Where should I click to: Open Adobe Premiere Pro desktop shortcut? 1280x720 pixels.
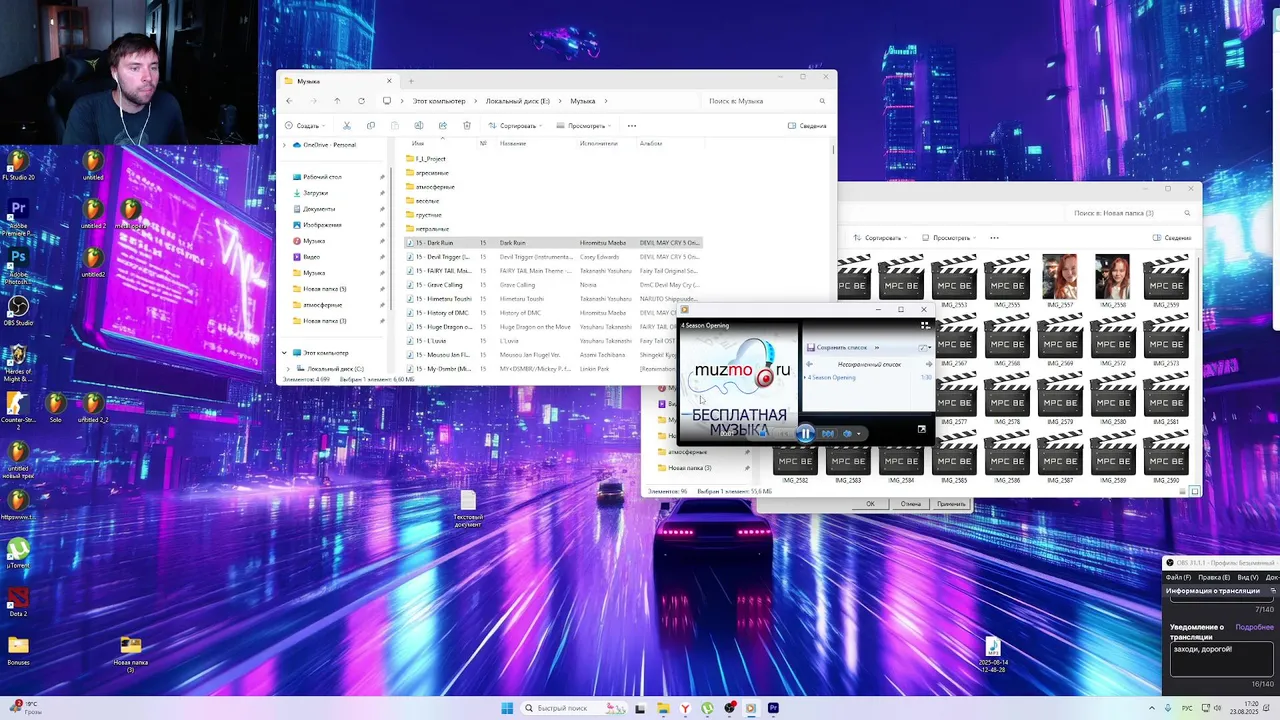(x=18, y=218)
